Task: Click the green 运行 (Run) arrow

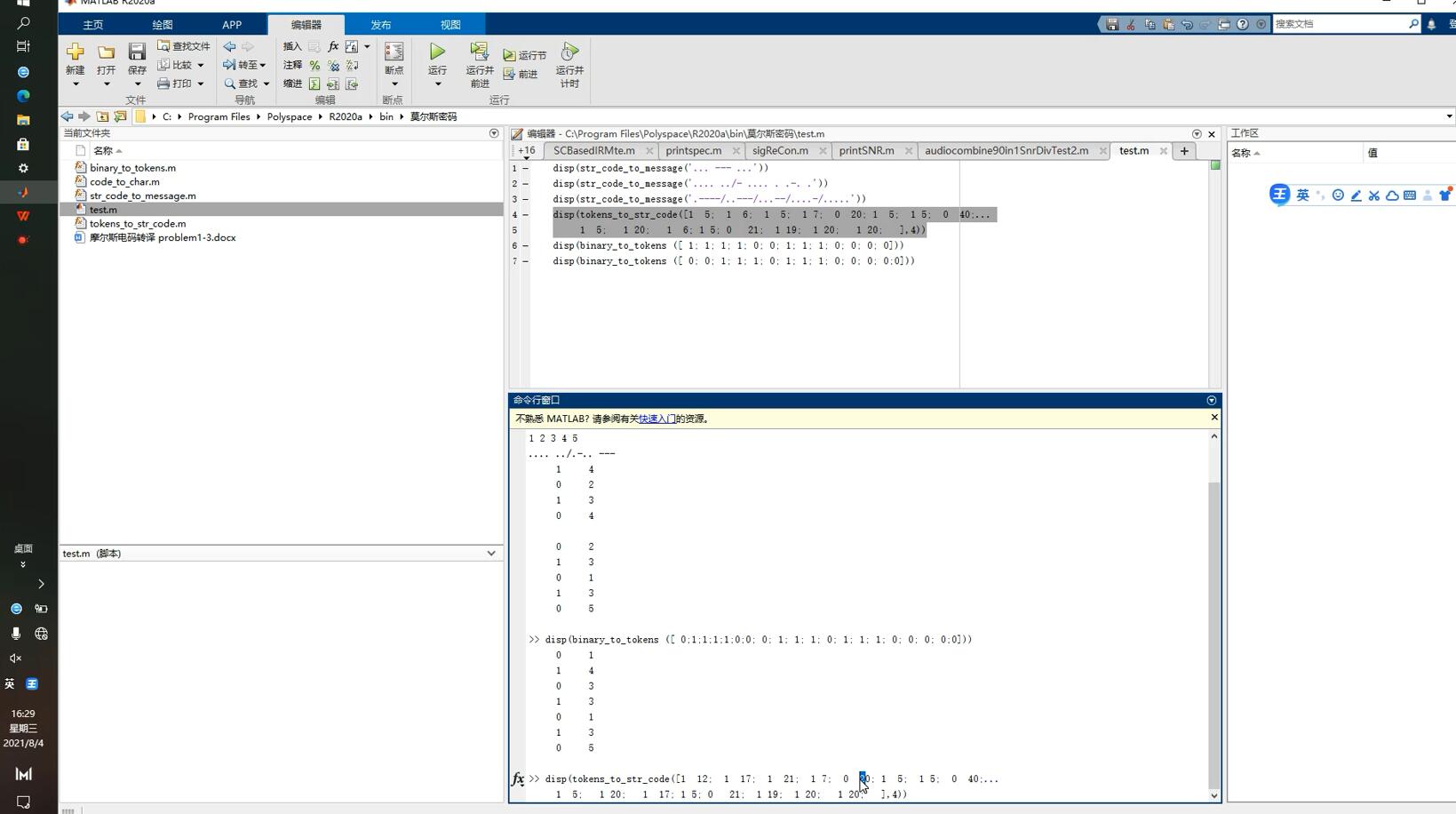Action: tap(437, 52)
